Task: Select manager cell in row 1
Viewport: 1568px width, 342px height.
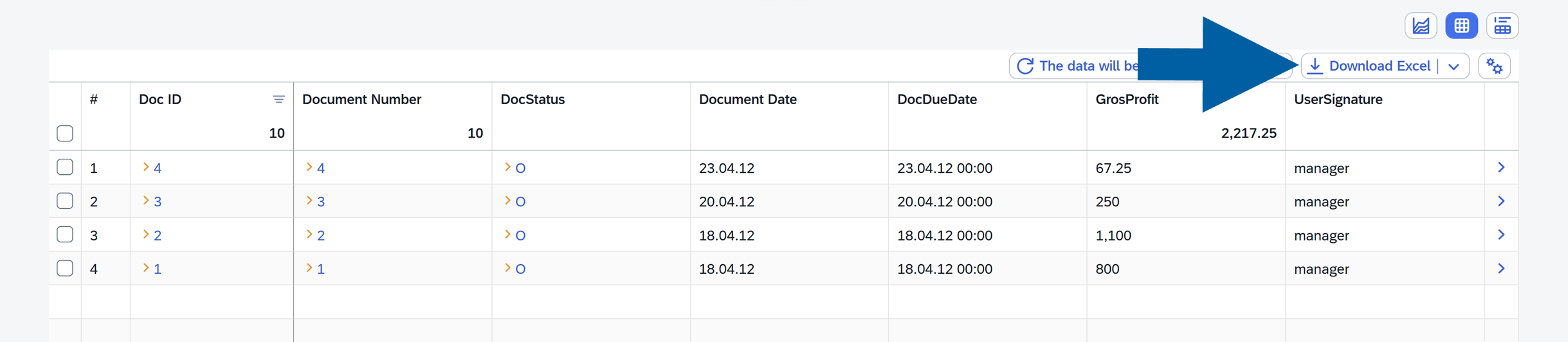Action: click(x=1322, y=168)
